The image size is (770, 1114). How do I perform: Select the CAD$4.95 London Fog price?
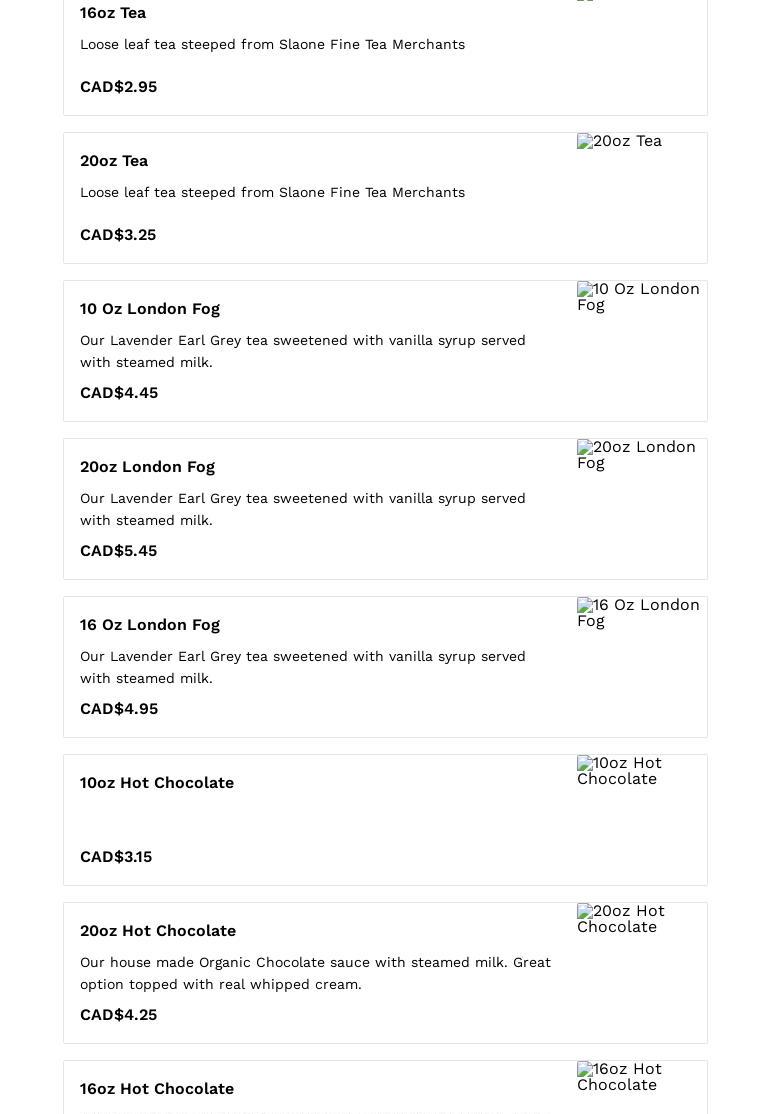click(119, 709)
